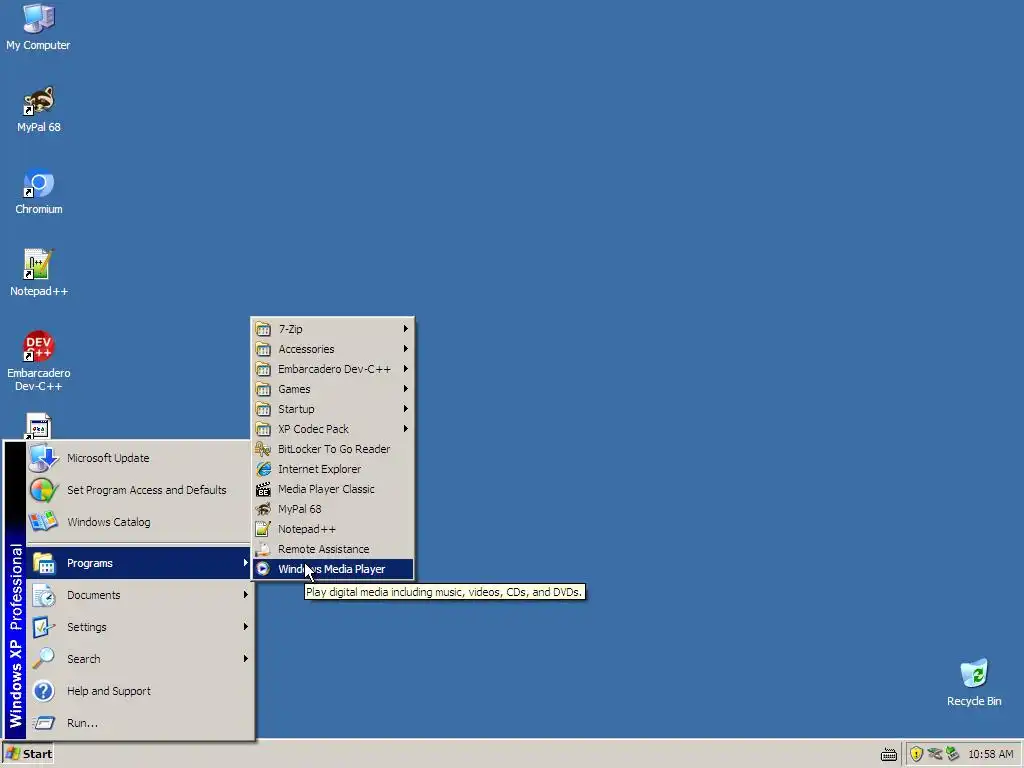Expand the Startup program folder
The image size is (1024, 768).
point(333,409)
